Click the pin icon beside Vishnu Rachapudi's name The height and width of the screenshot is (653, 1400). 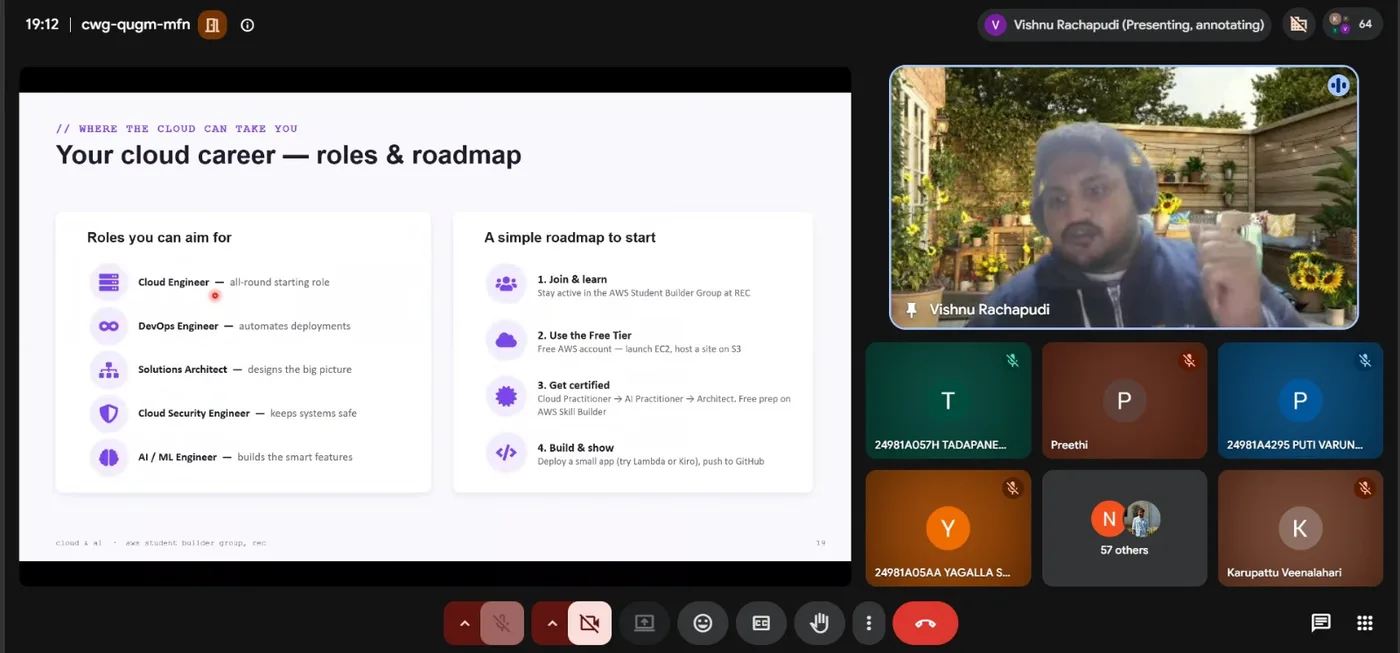911,310
